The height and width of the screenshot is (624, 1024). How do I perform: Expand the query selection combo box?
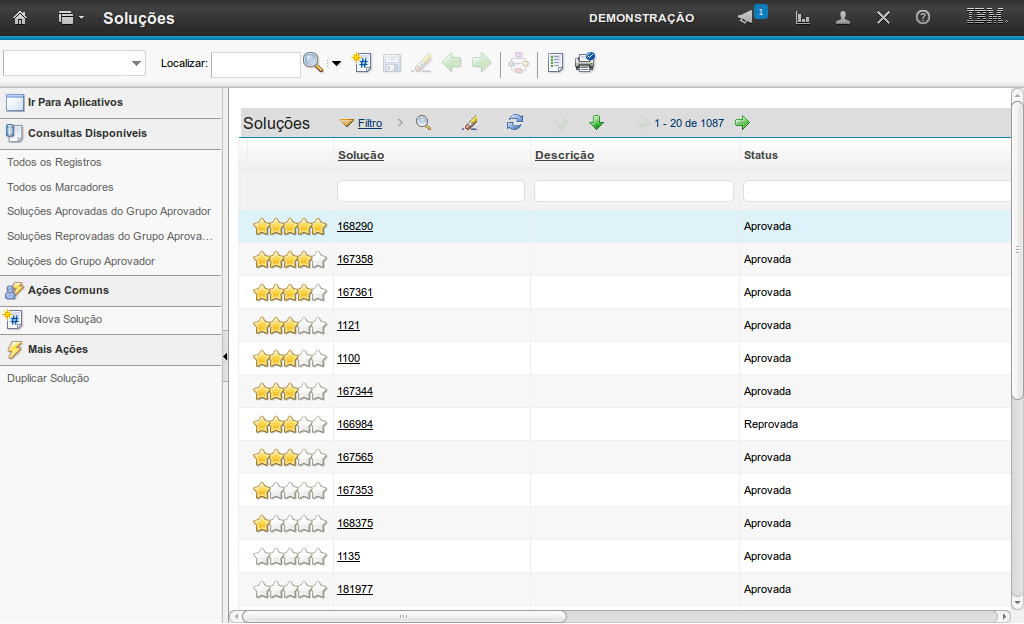coord(136,64)
